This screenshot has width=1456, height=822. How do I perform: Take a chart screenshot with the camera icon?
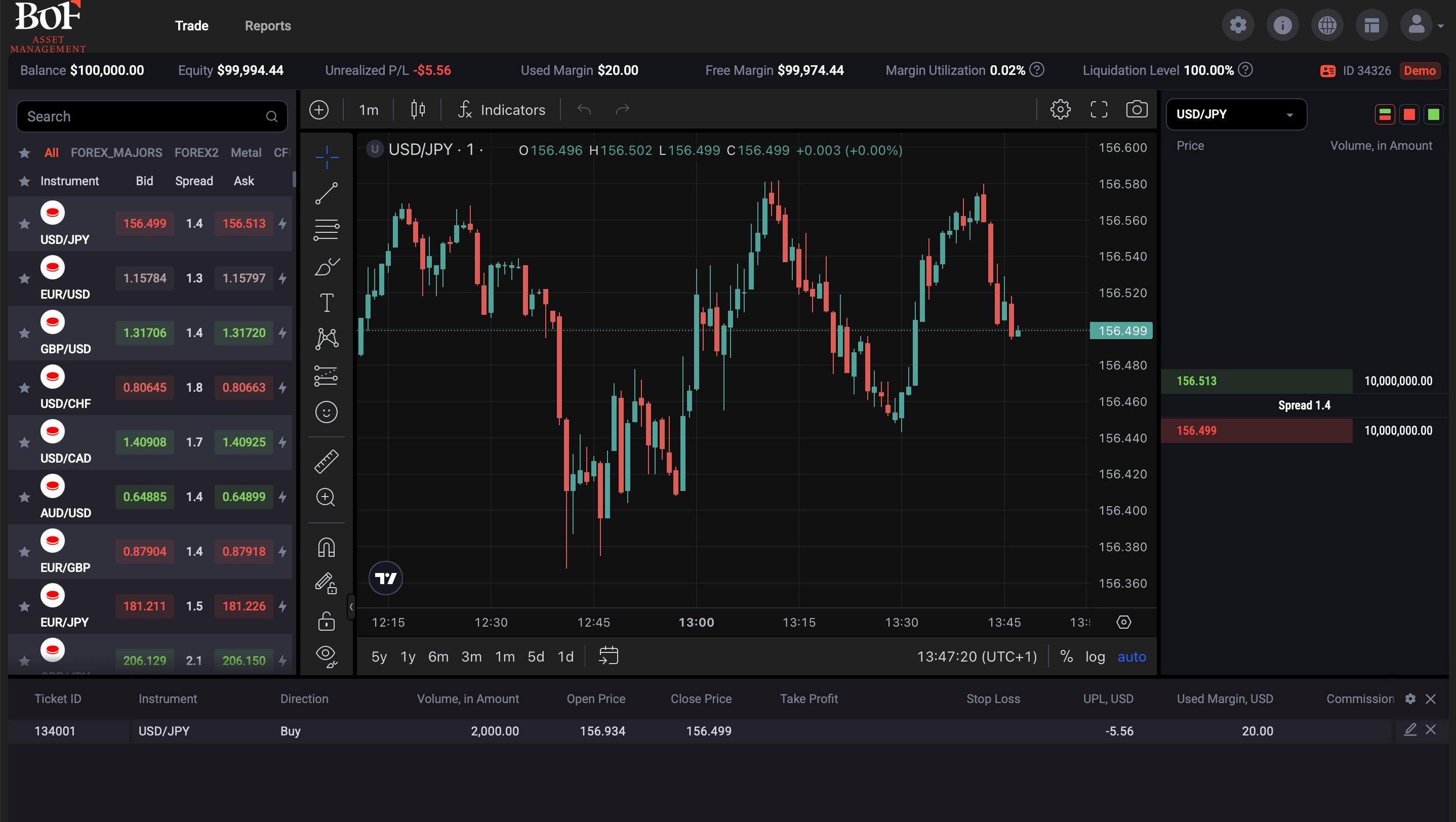coord(1137,110)
